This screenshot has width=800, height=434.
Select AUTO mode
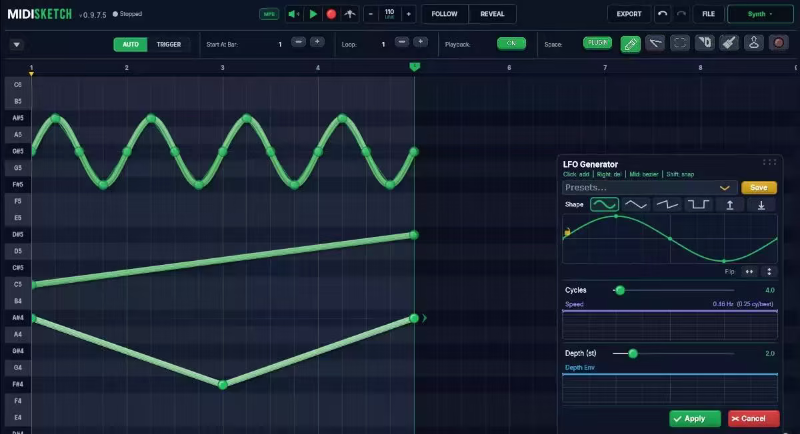pyautogui.click(x=131, y=45)
